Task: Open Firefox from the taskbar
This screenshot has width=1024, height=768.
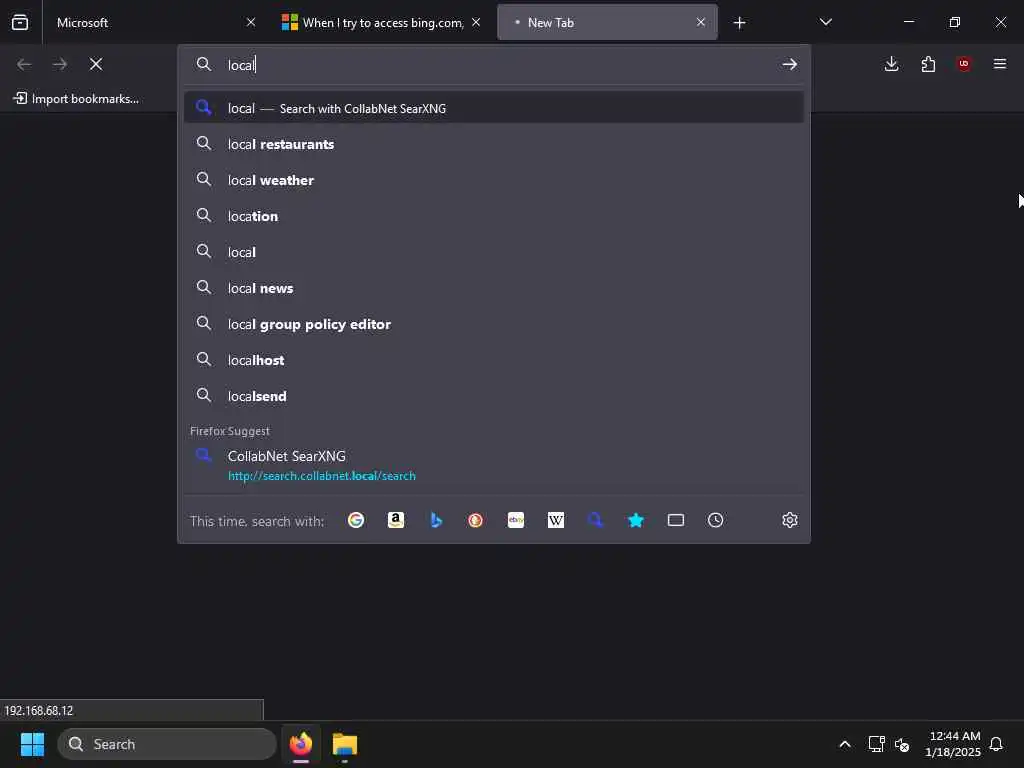Action: pyautogui.click(x=301, y=744)
